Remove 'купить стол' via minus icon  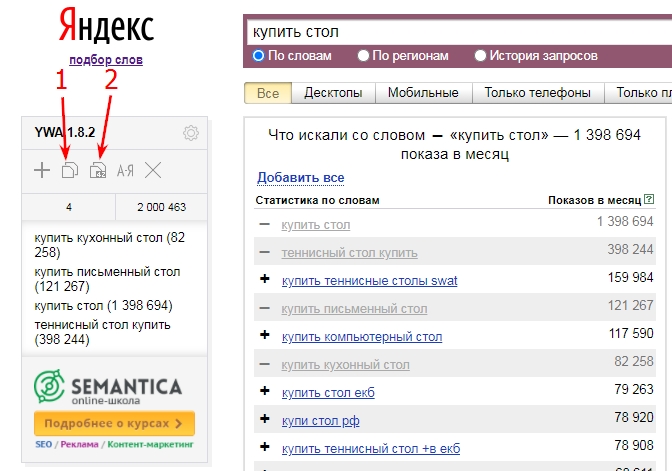(265, 224)
